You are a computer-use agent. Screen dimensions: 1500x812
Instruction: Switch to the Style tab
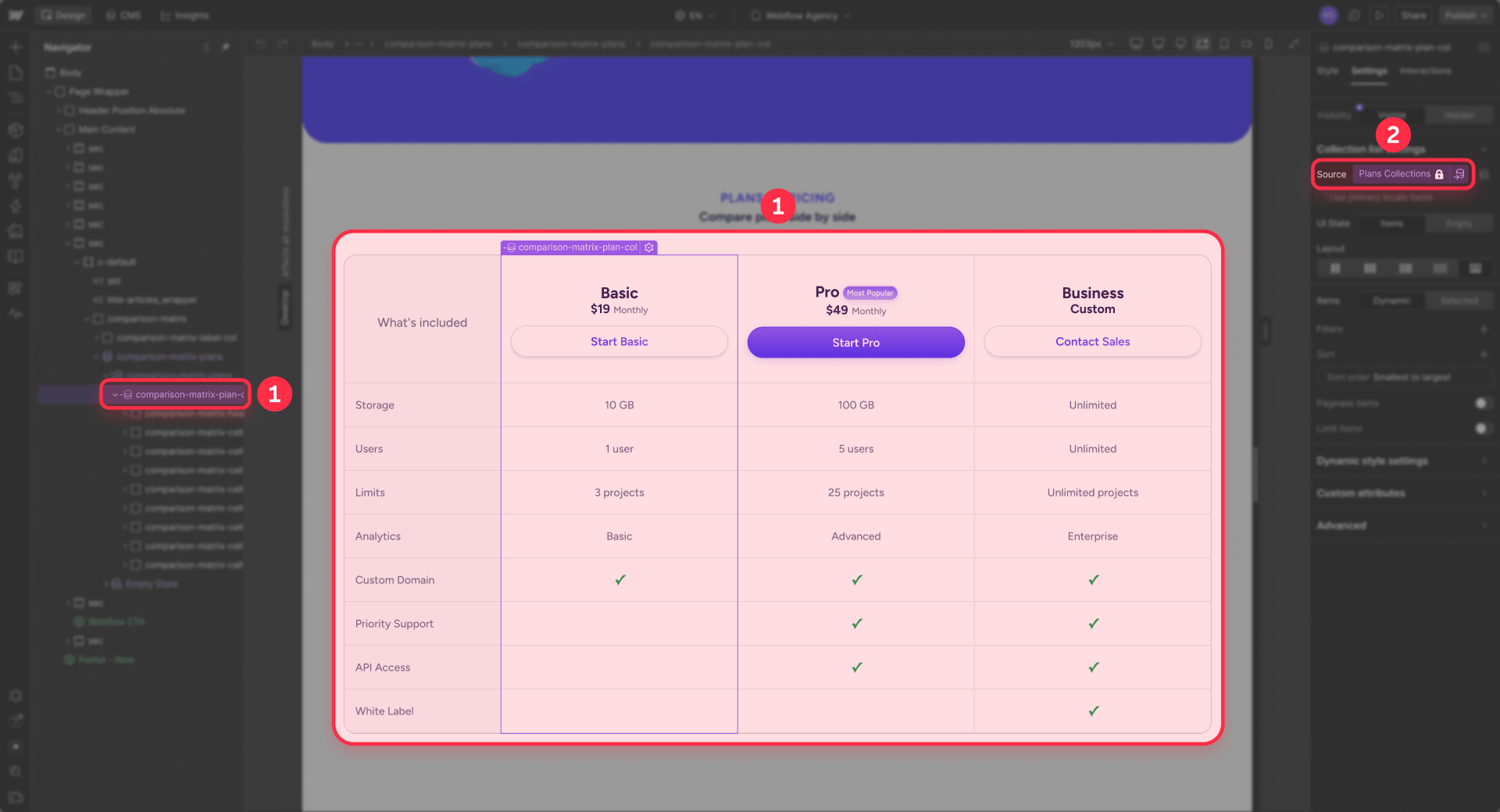(x=1327, y=71)
